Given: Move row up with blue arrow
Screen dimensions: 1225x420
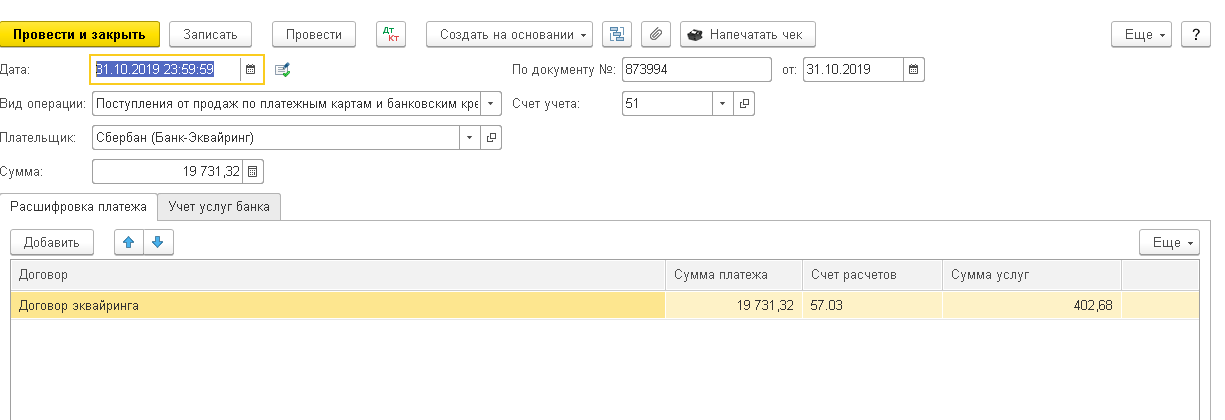Looking at the screenshot, I should [129, 242].
